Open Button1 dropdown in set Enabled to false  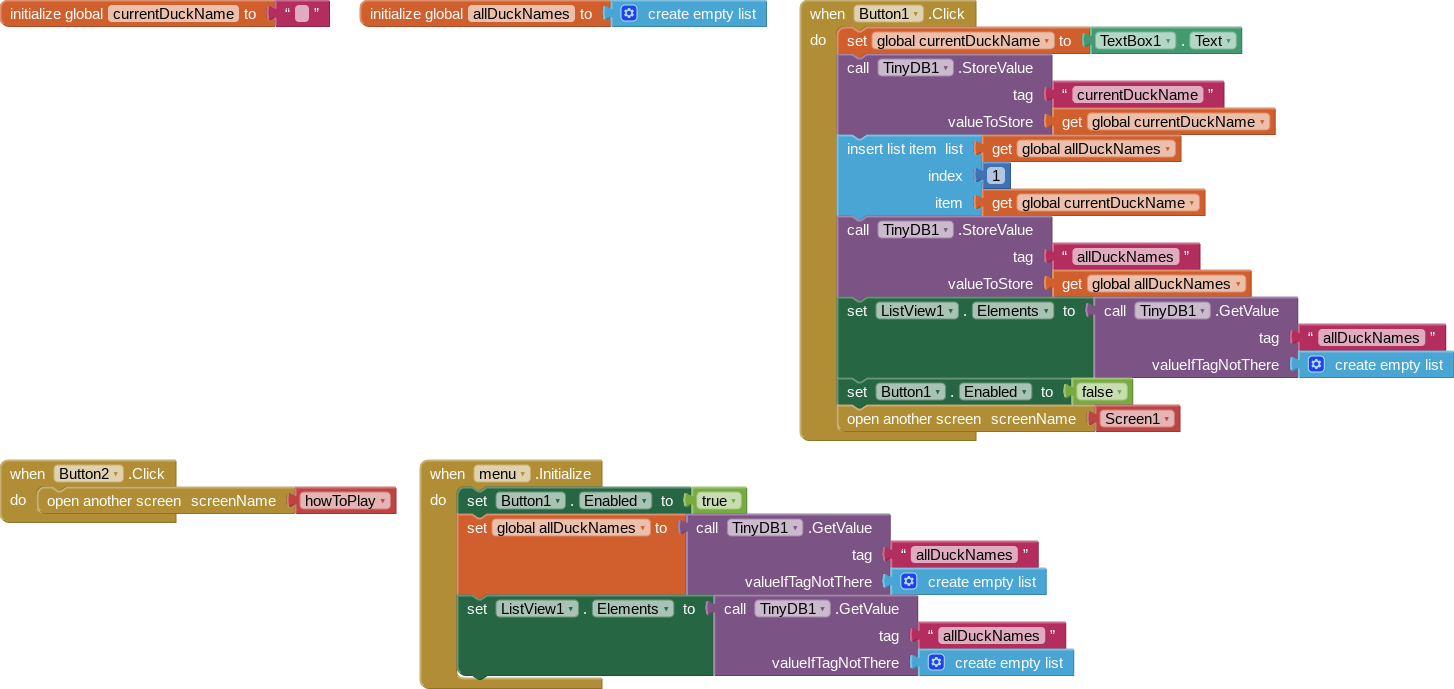click(911, 392)
